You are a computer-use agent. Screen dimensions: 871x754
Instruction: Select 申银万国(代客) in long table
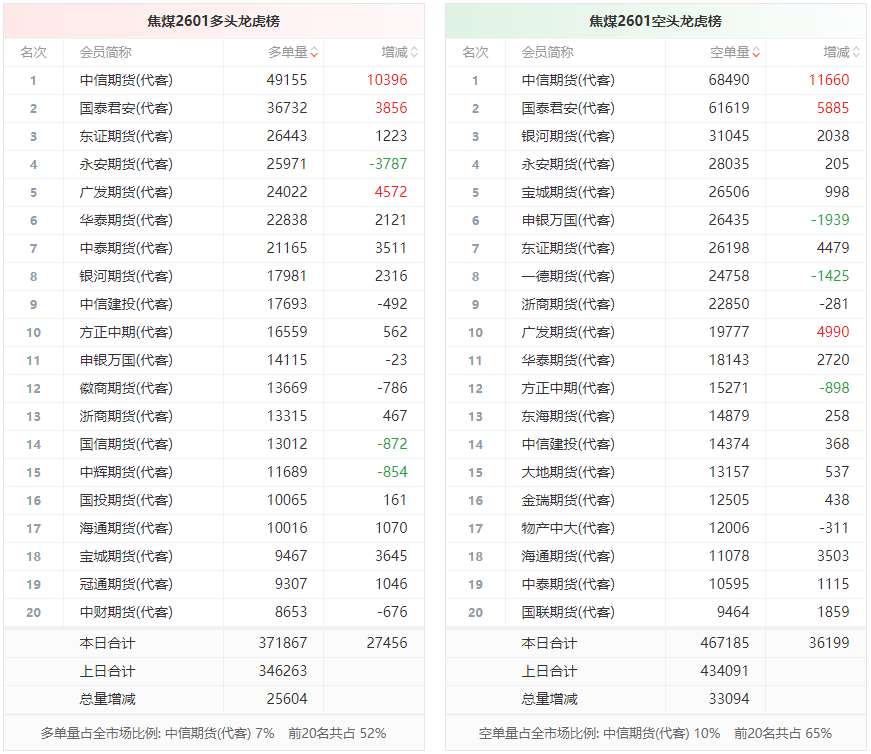click(x=126, y=360)
